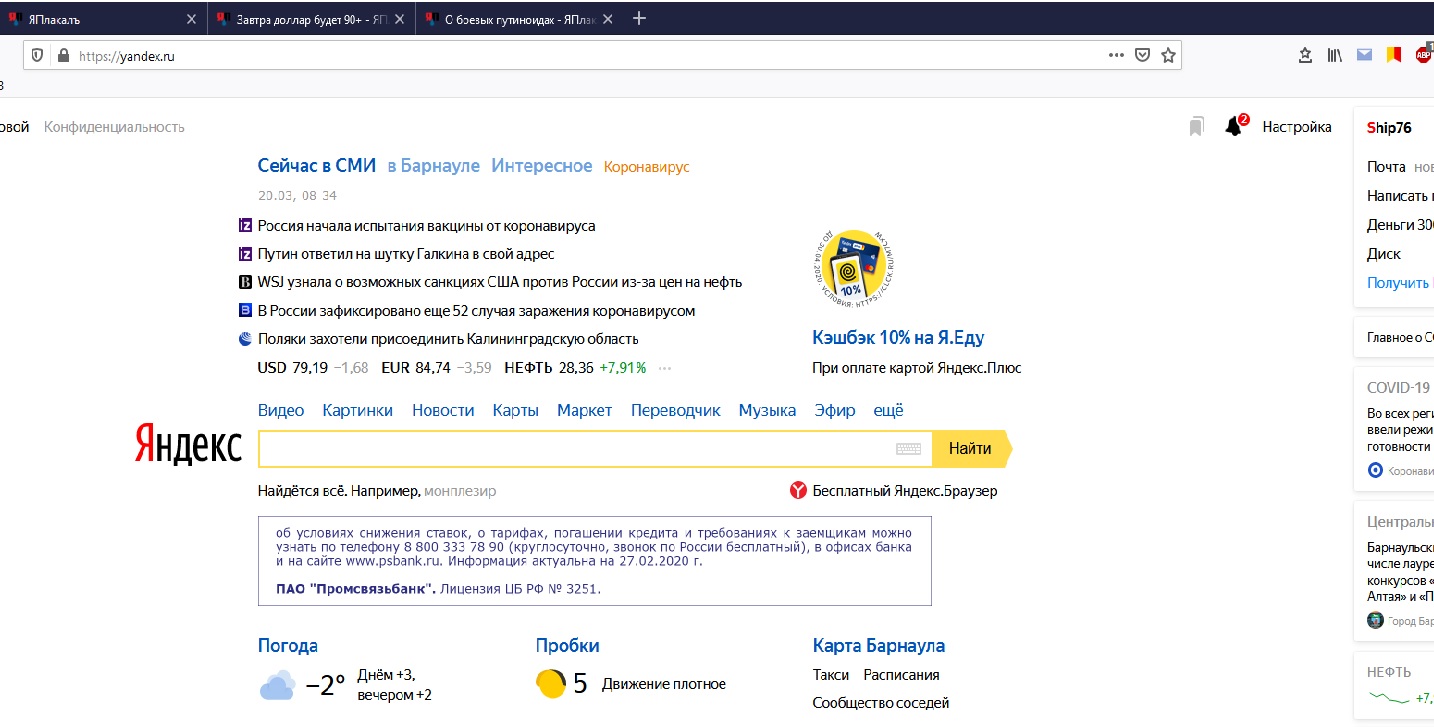
Task: Click the shield tracking protection icon
Action: 37,56
